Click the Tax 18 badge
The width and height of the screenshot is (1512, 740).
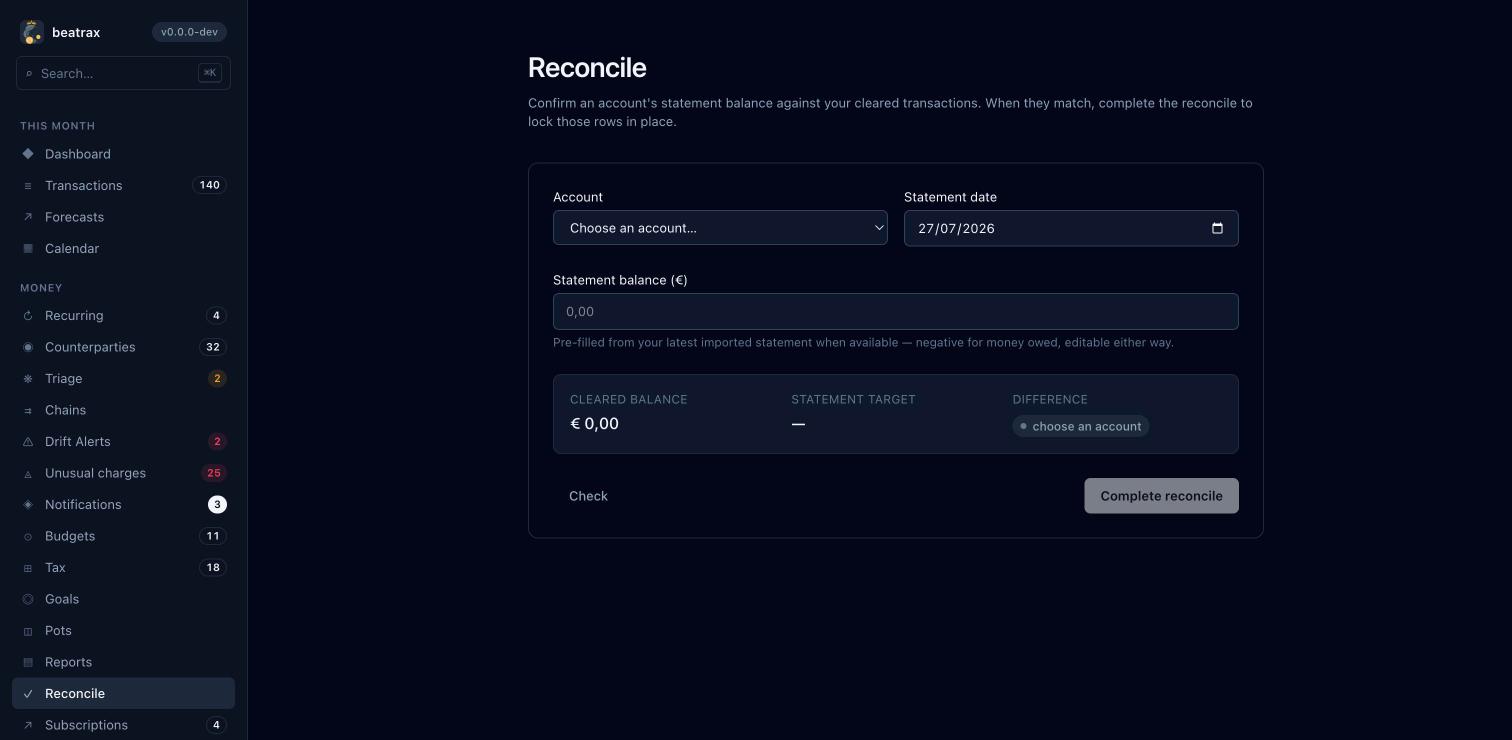212,567
